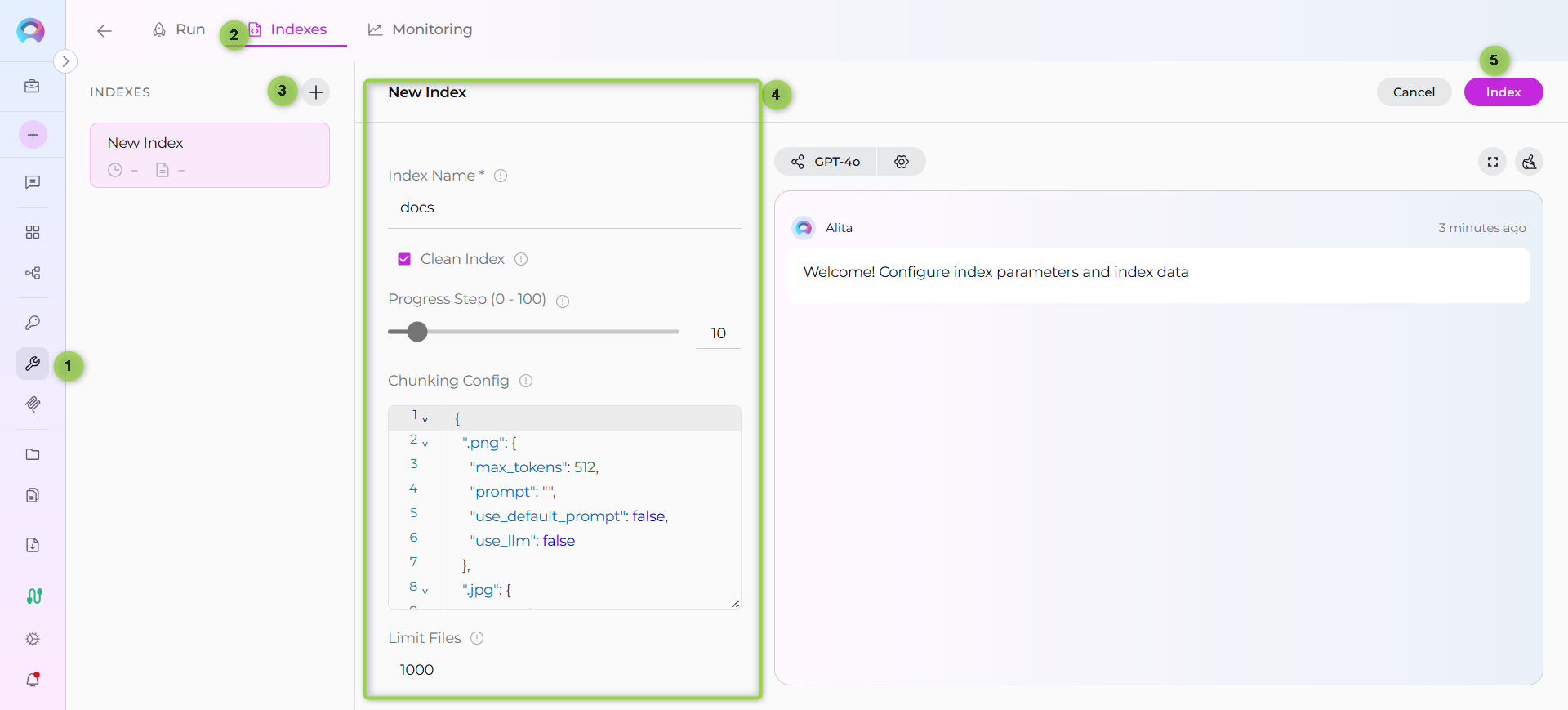1568x710 pixels.
Task: Click the back arrow icon
Action: point(104,31)
